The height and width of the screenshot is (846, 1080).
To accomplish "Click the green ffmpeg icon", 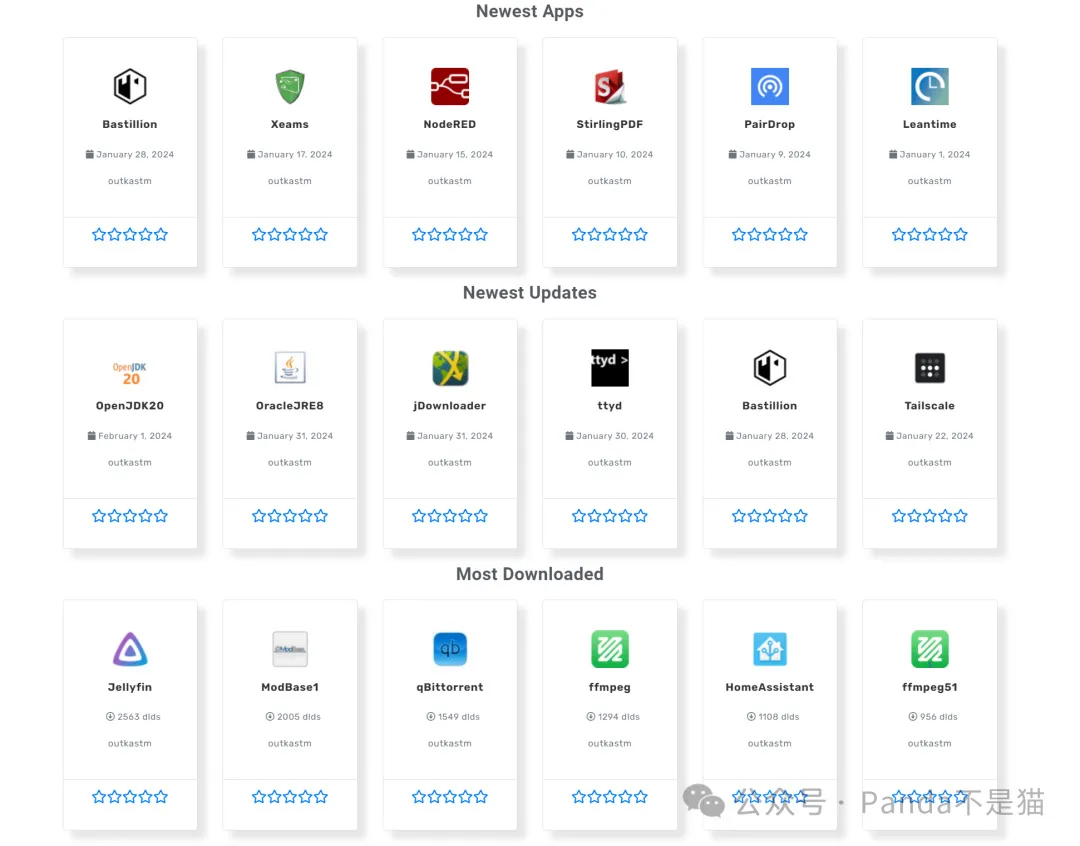I will (x=610, y=649).
